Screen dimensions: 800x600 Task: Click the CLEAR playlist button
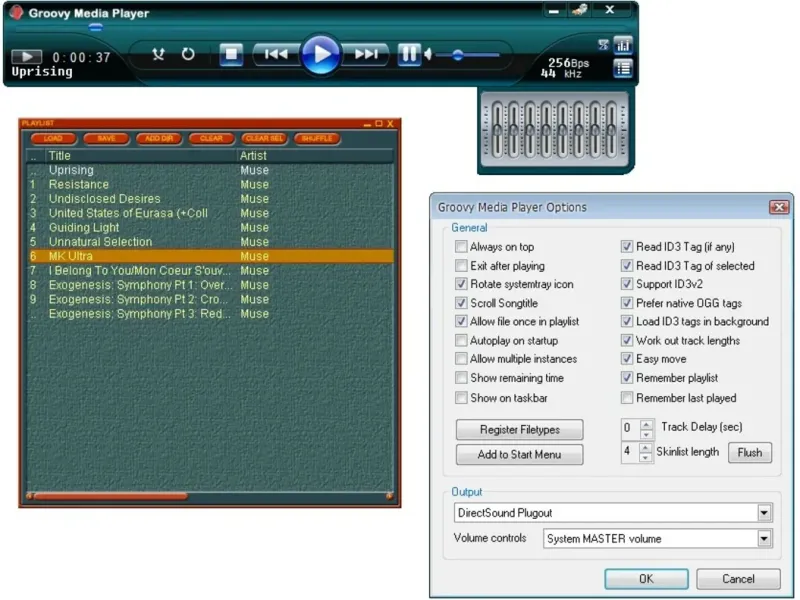211,139
